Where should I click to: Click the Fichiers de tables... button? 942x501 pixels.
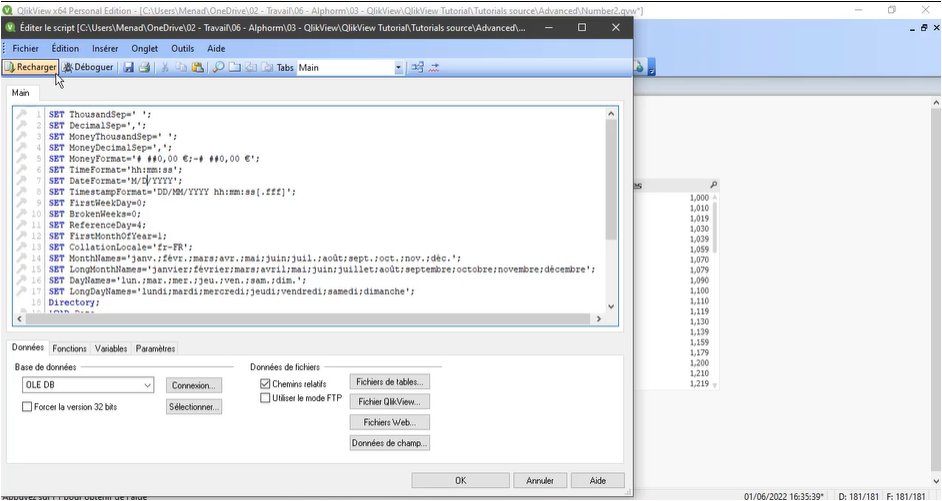point(389,382)
